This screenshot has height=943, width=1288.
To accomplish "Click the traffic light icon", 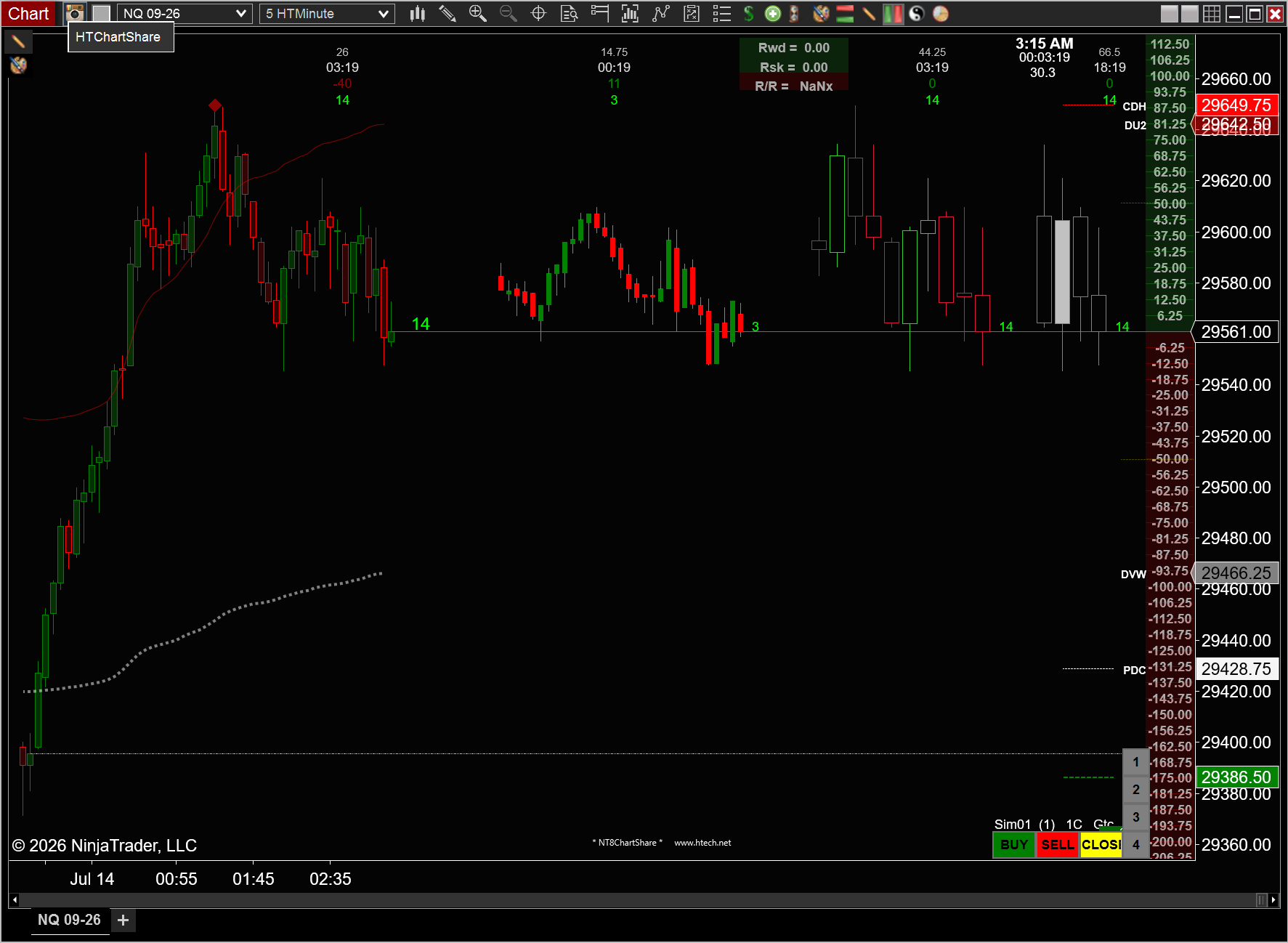I will [x=794, y=13].
